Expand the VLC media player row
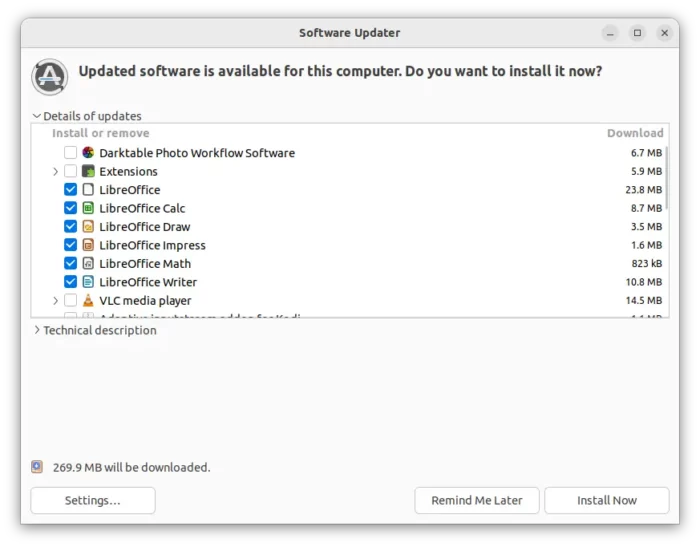The image size is (700, 547). [x=55, y=301]
